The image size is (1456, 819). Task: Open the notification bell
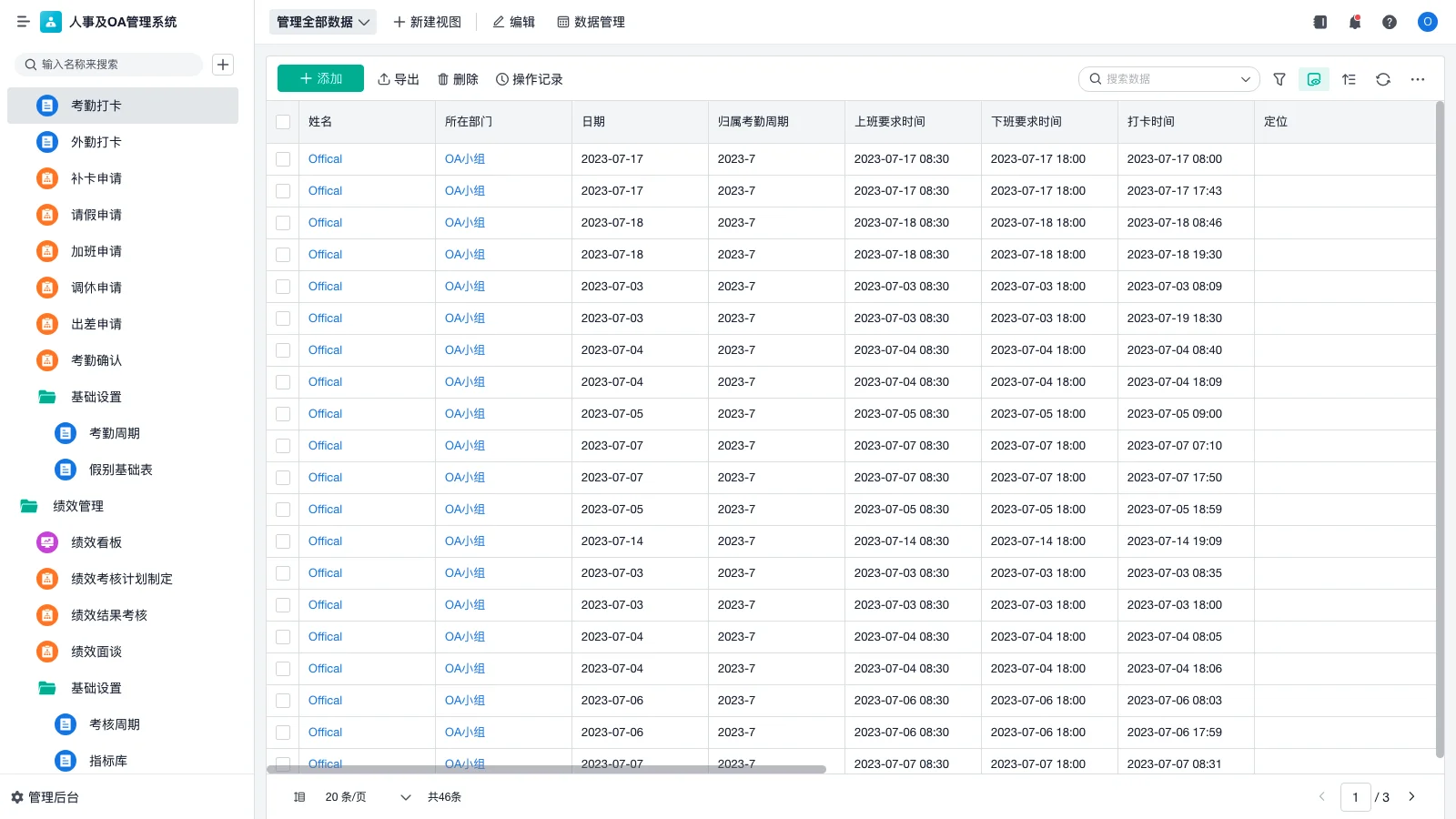1355,22
